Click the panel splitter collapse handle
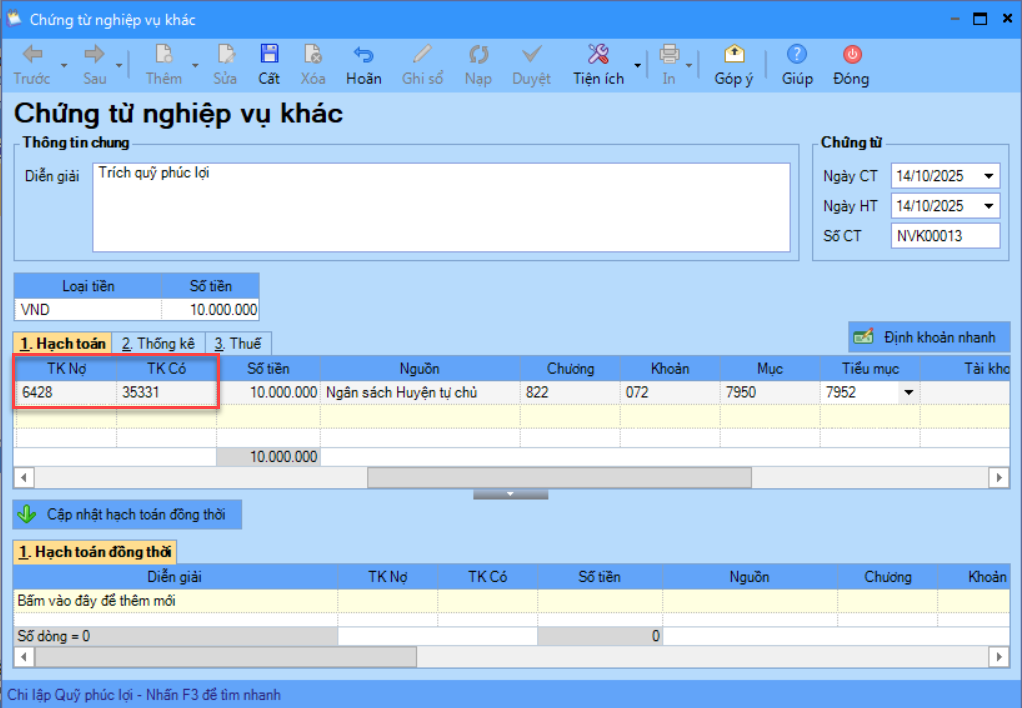The image size is (1022, 708). click(x=510, y=493)
